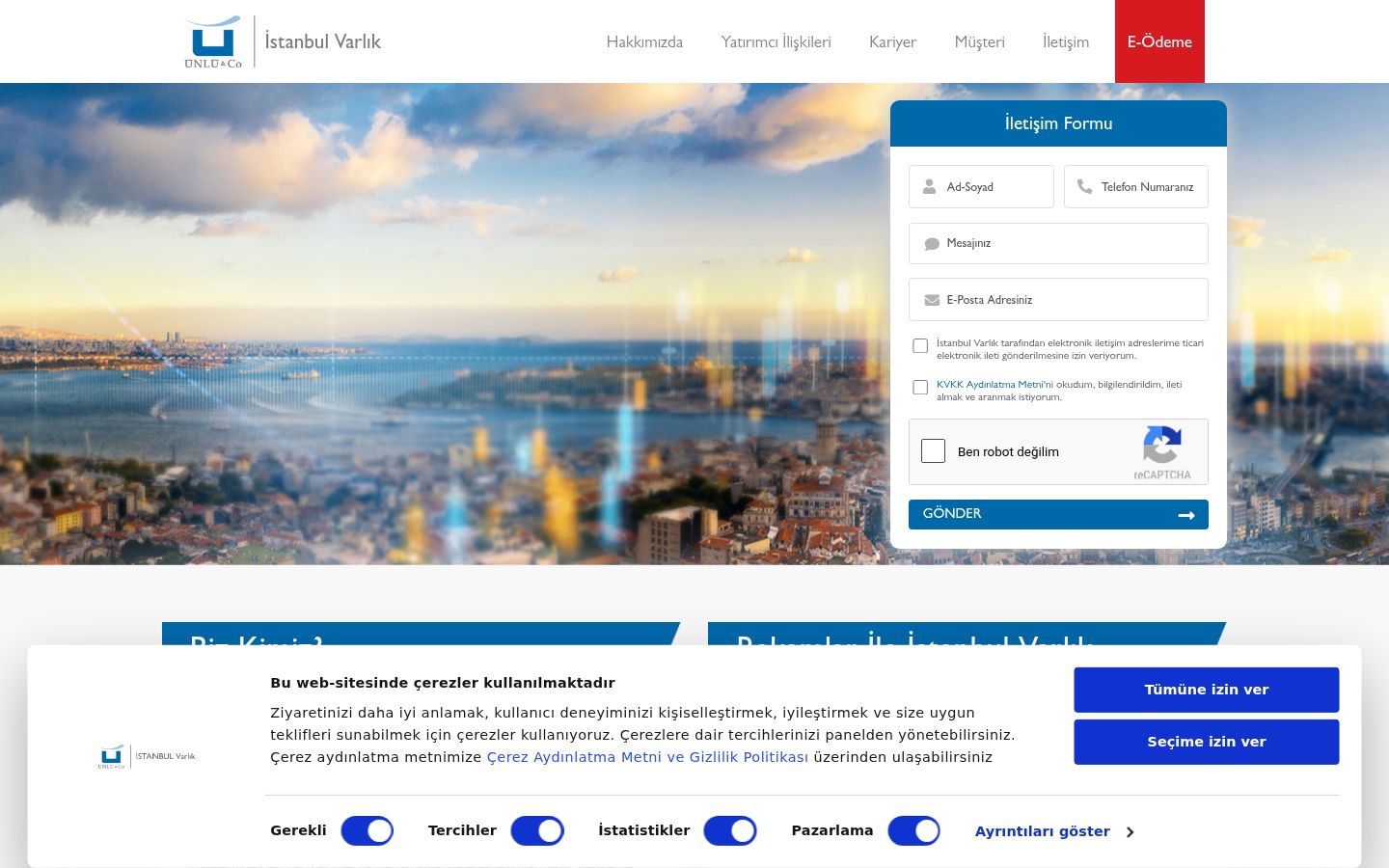Click 'Seçime izin ver' cookie button
Image resolution: width=1389 pixels, height=868 pixels.
[1207, 742]
